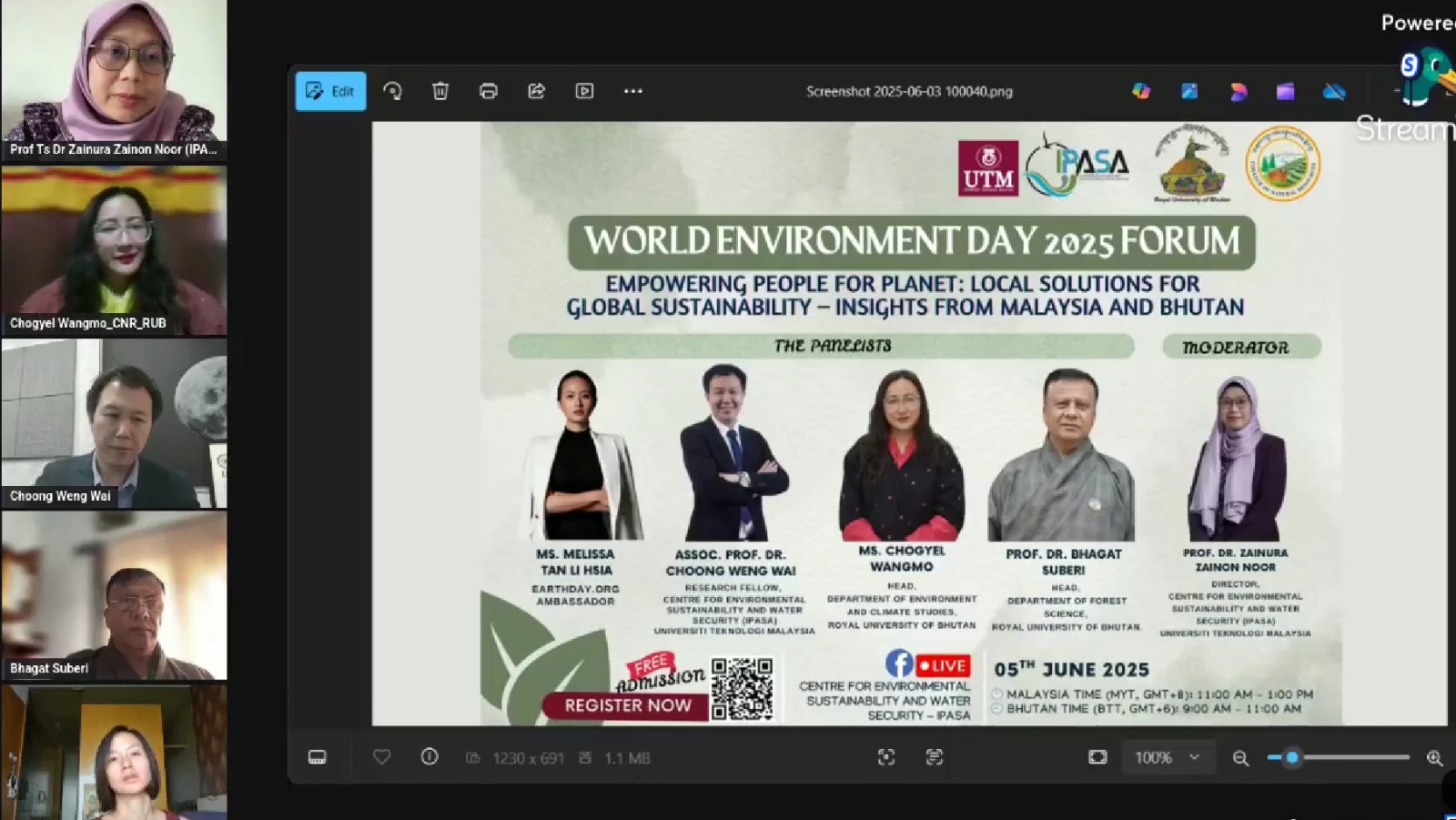Screen dimensions: 1456x820
Task: Print the screenshot with the printer icon
Action: (x=489, y=91)
